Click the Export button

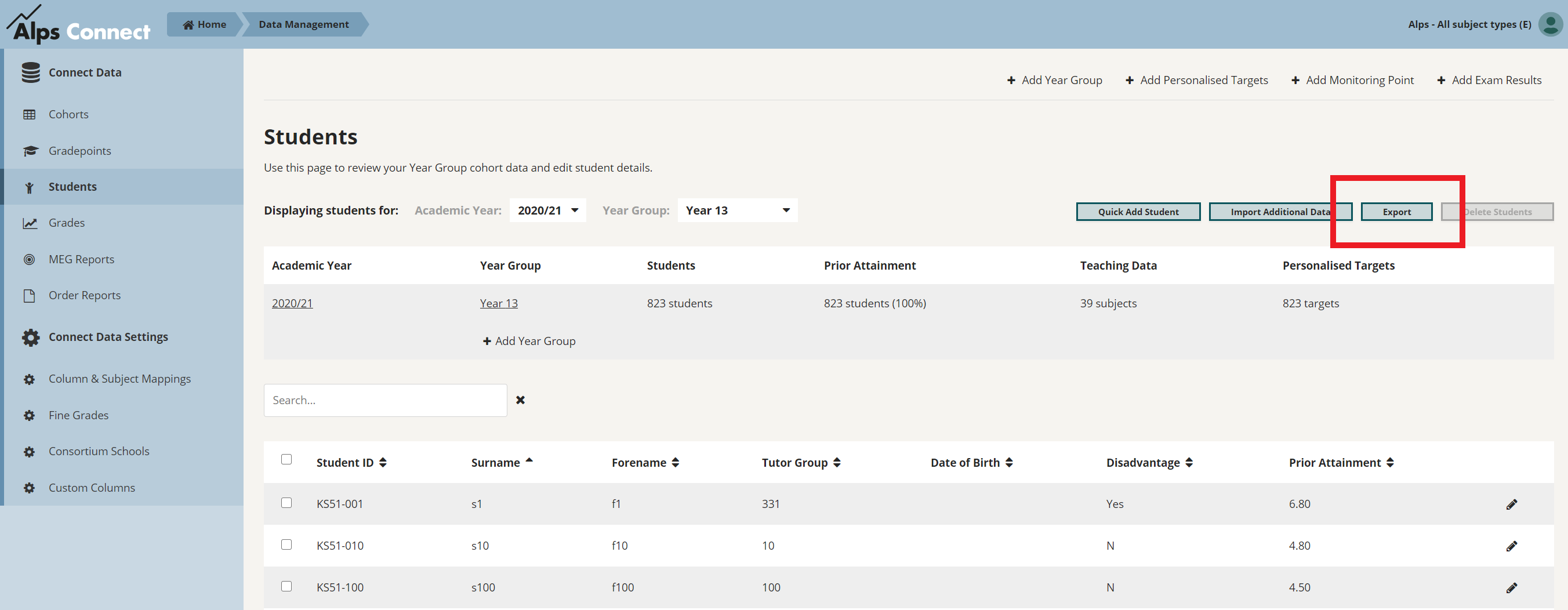coord(1396,212)
